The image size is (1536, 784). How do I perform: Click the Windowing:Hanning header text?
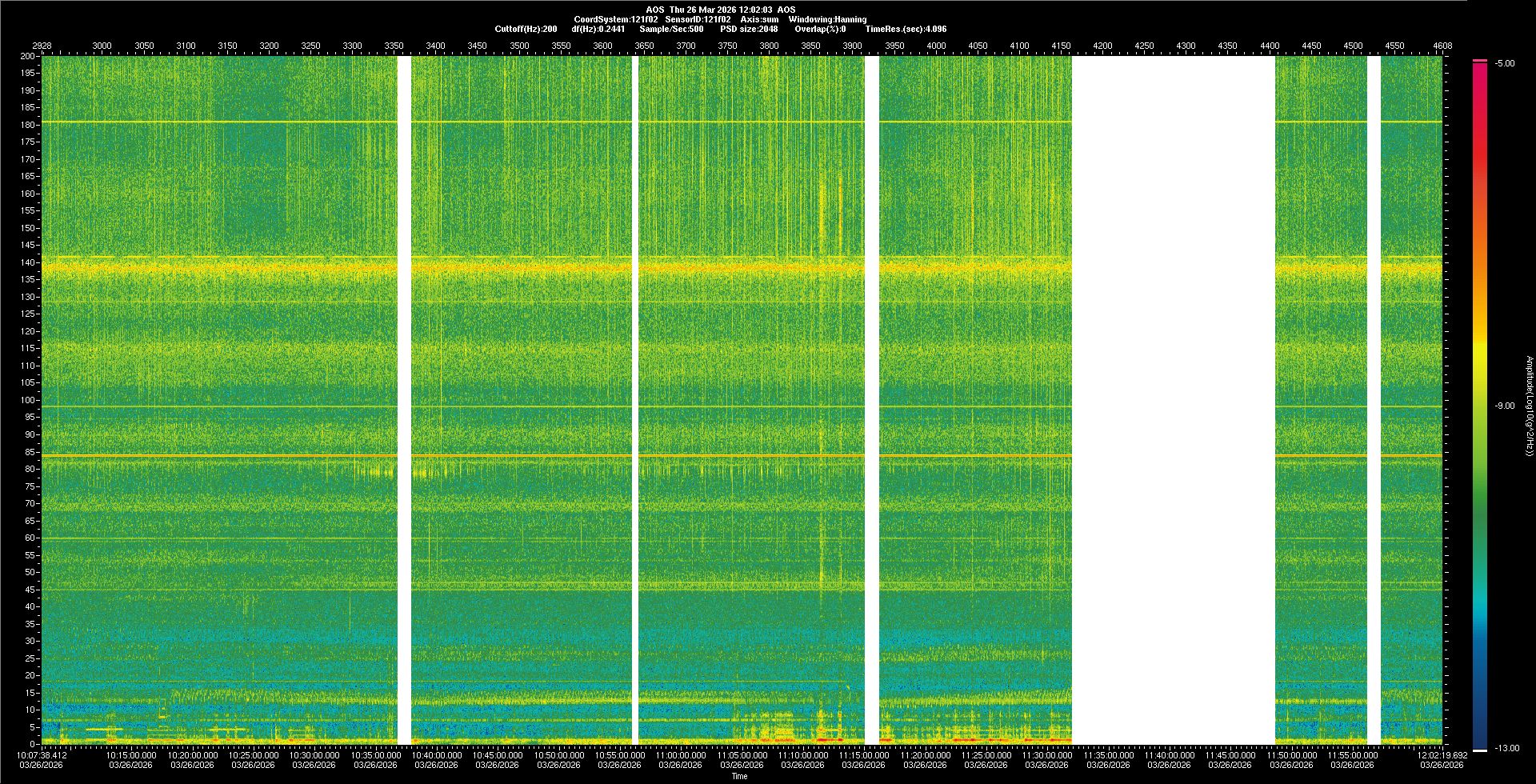pos(827,19)
